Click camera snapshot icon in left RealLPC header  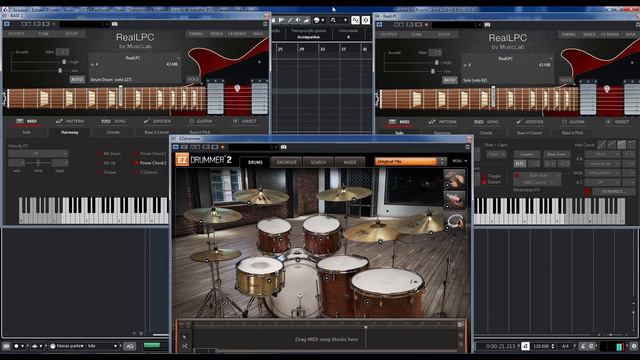[115, 24]
